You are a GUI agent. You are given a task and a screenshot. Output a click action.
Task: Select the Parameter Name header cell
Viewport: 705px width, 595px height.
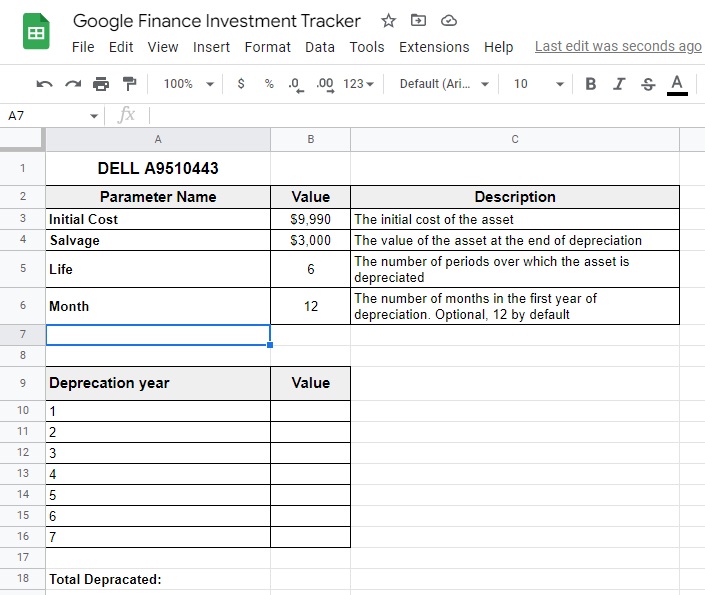coord(158,197)
